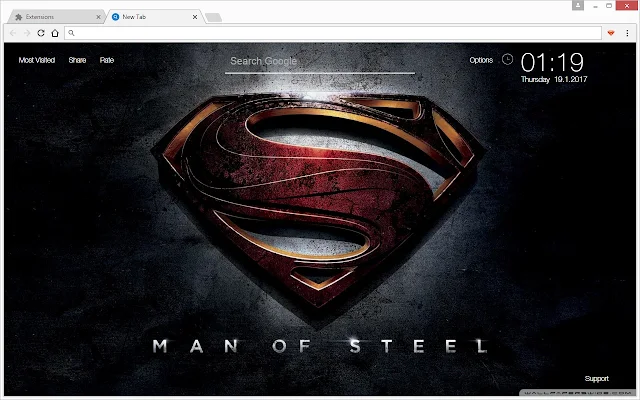Click the clock icon beside the time

click(x=507, y=60)
